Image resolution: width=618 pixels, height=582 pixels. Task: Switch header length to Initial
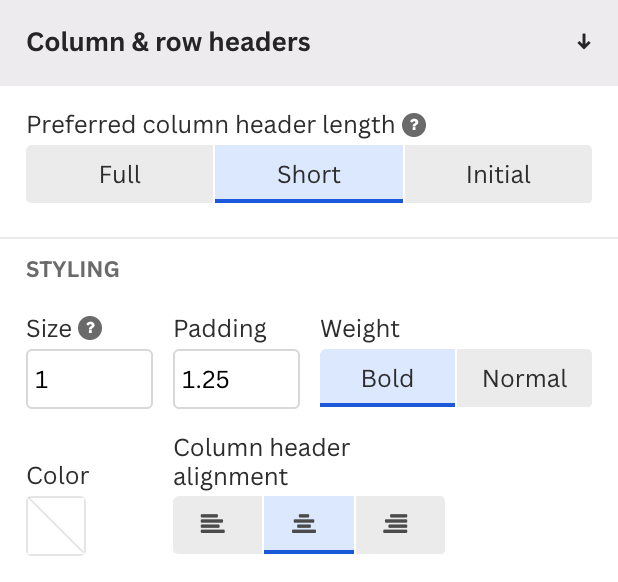[498, 174]
